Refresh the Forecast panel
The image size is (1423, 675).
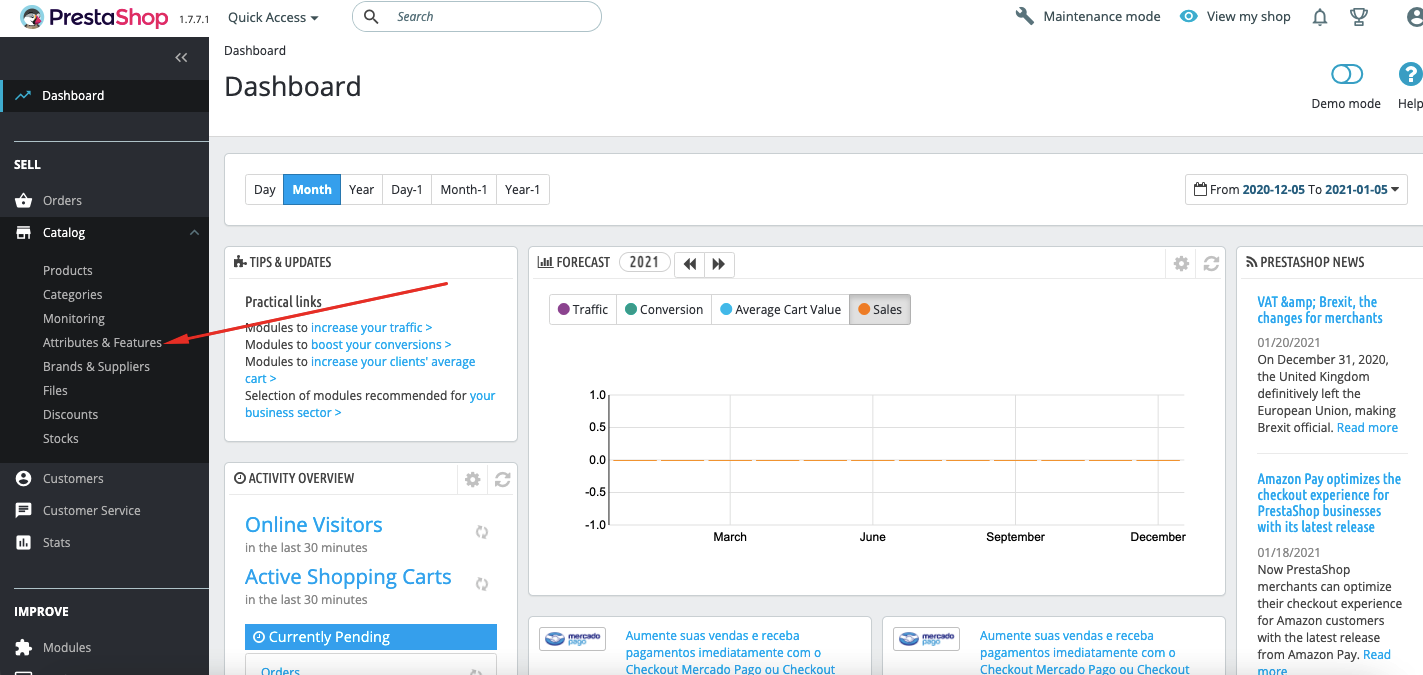point(1211,263)
